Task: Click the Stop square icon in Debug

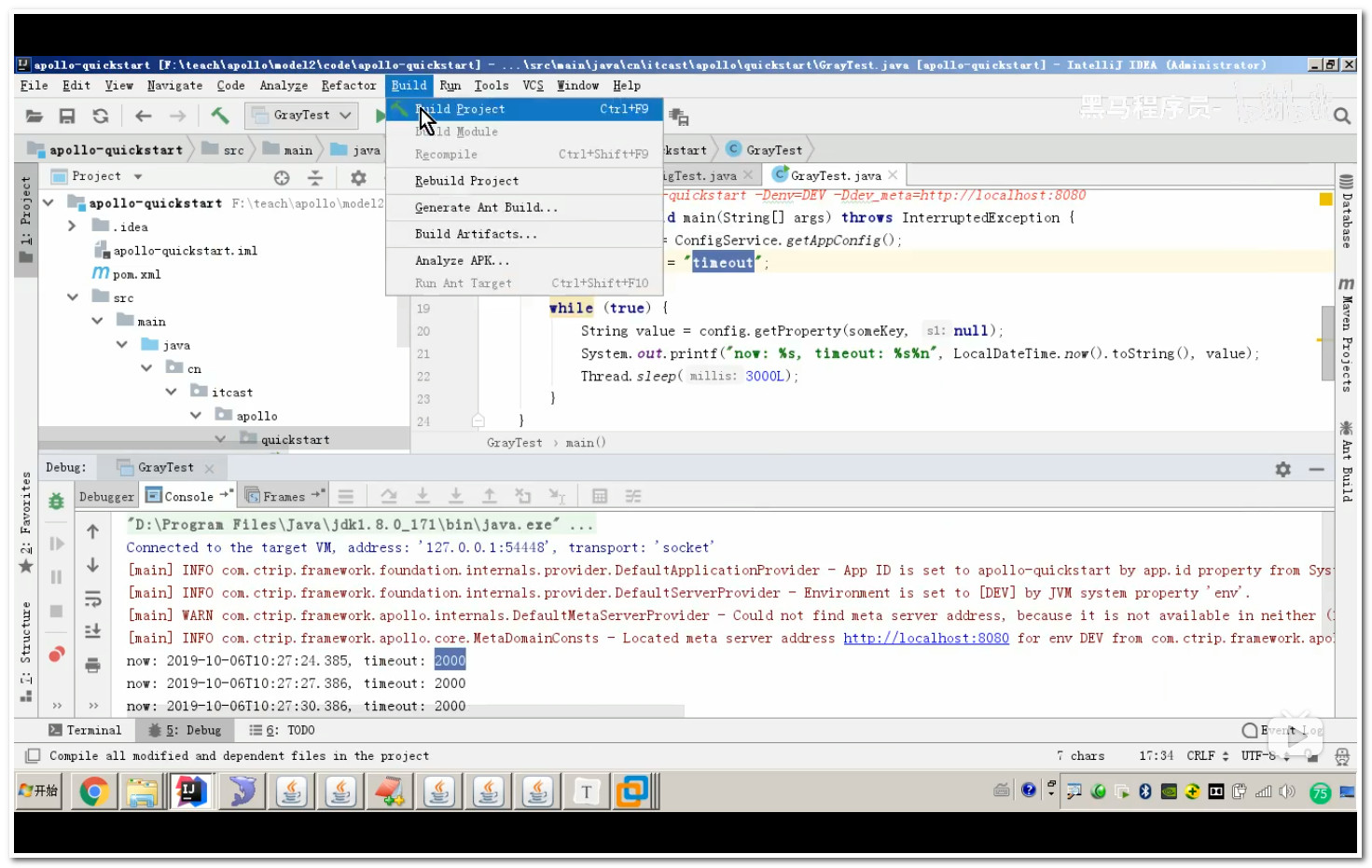Action: pyautogui.click(x=56, y=611)
